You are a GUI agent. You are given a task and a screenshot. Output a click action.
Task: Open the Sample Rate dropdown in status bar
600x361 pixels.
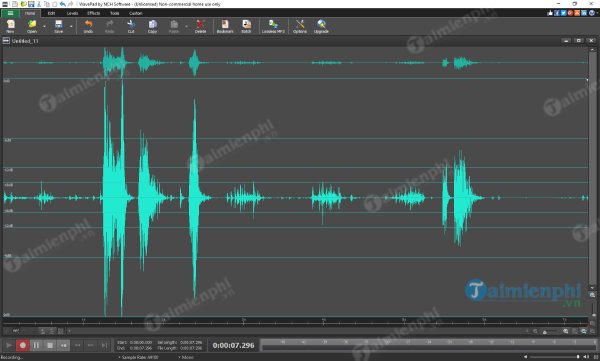[138, 357]
